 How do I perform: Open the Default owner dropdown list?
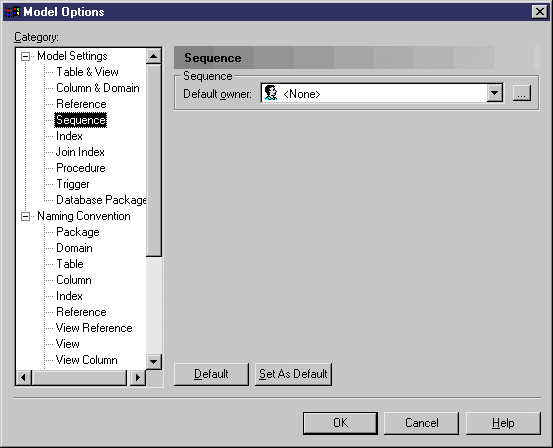494,93
